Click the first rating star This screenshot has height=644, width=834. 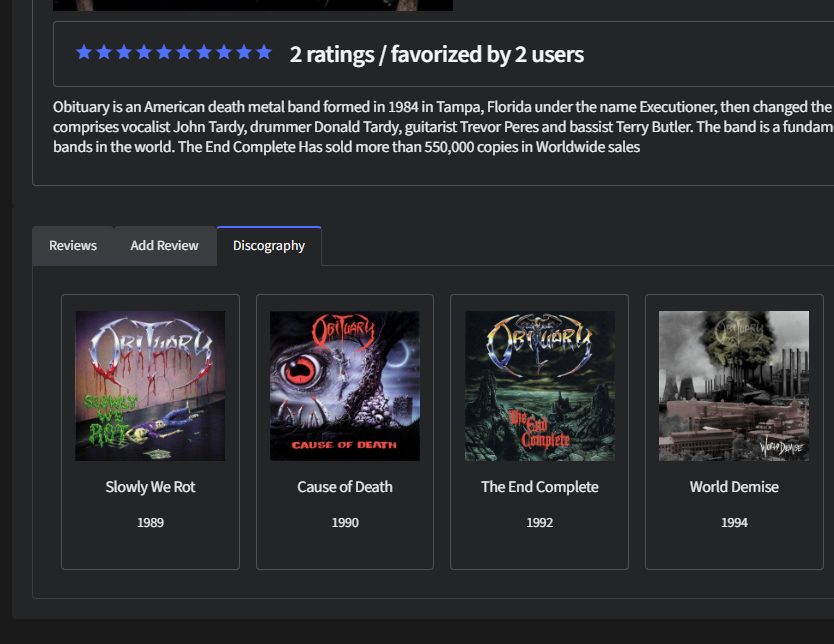click(85, 53)
